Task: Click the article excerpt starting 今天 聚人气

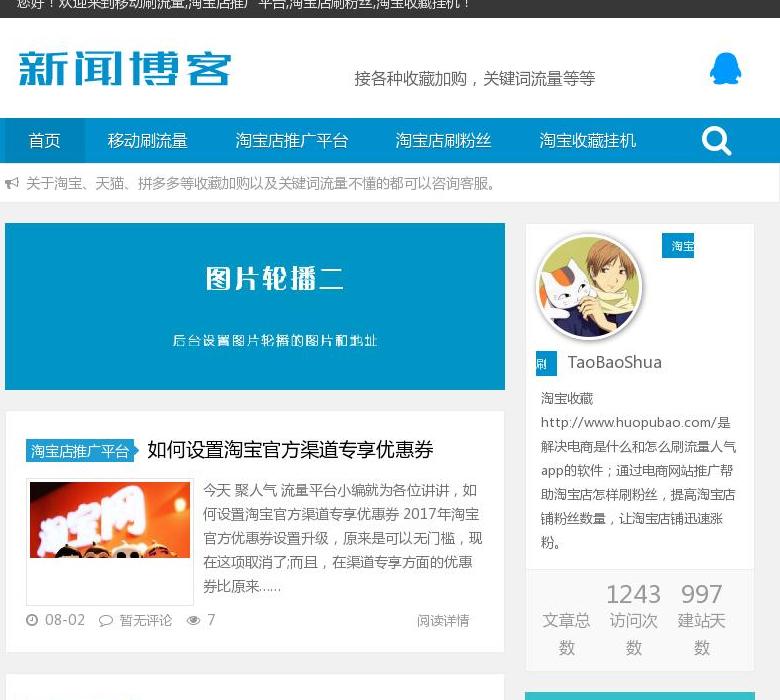Action: (343, 538)
